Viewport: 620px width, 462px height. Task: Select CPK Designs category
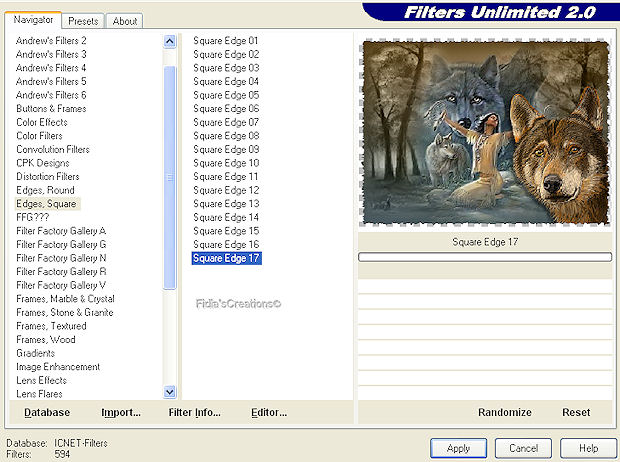coord(43,163)
